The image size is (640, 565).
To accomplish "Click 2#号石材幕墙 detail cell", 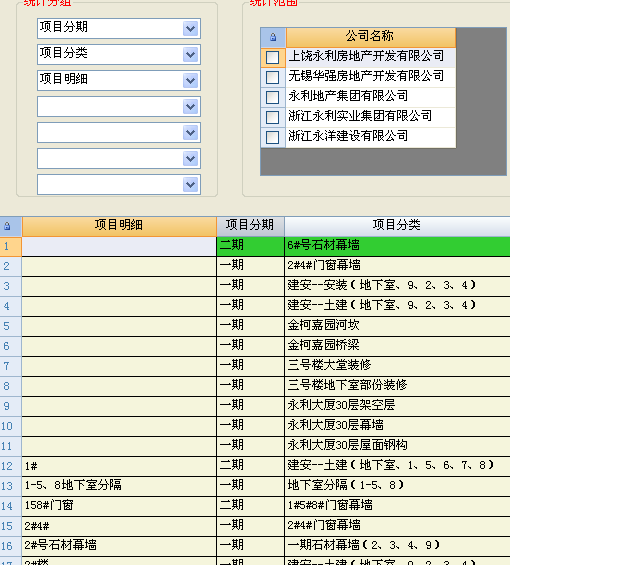I will (x=119, y=547).
